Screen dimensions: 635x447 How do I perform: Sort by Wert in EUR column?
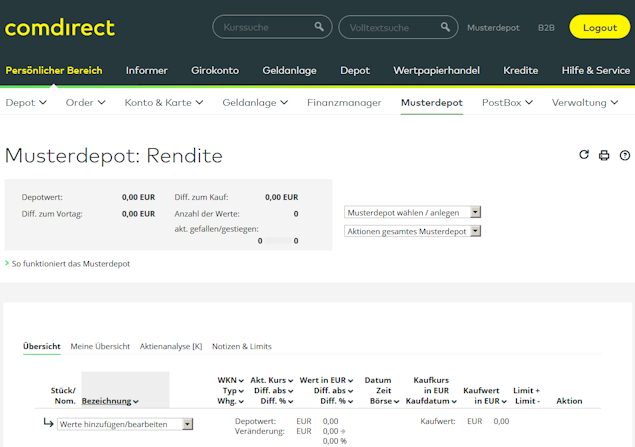click(326, 380)
